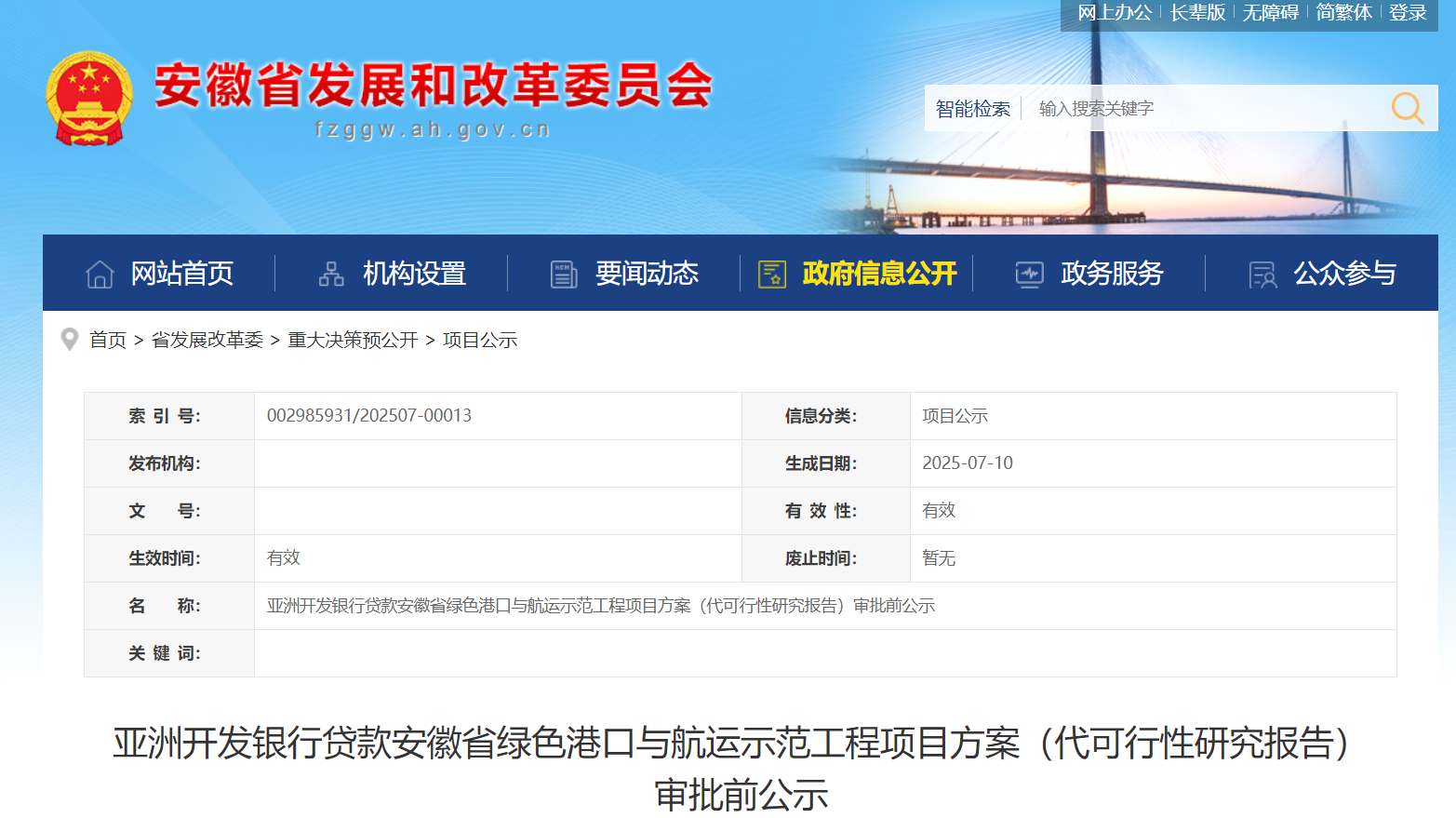
Task: Click the home icon beside 网站首页
Action: click(x=100, y=275)
